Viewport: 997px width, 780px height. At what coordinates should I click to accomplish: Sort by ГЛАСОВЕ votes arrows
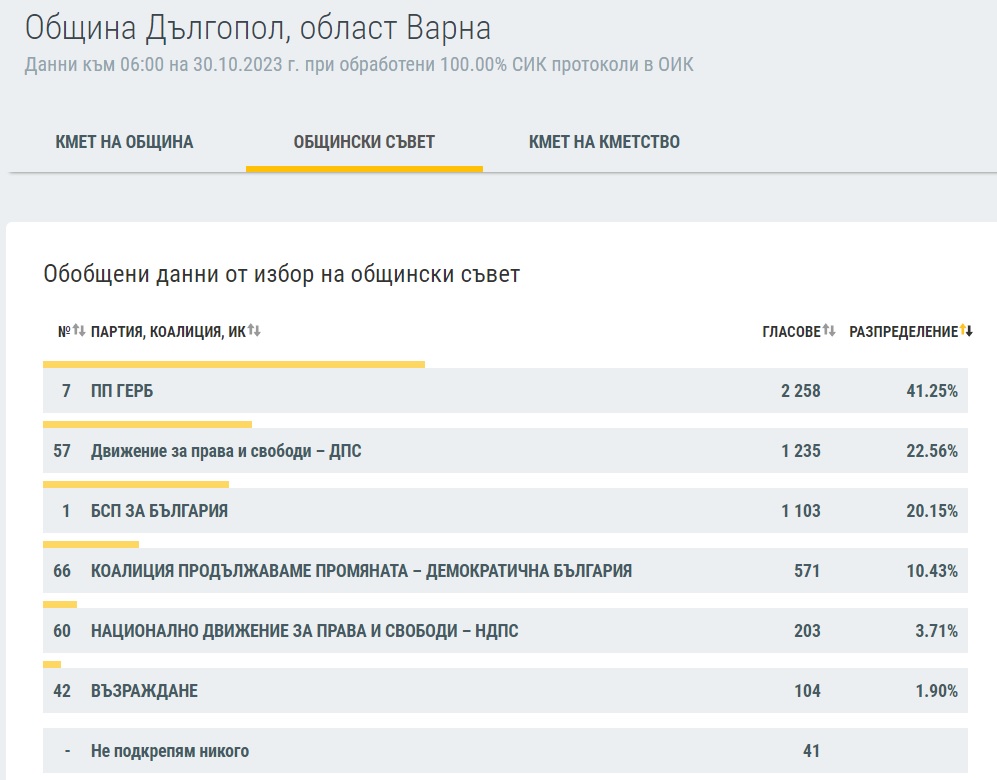(x=829, y=330)
